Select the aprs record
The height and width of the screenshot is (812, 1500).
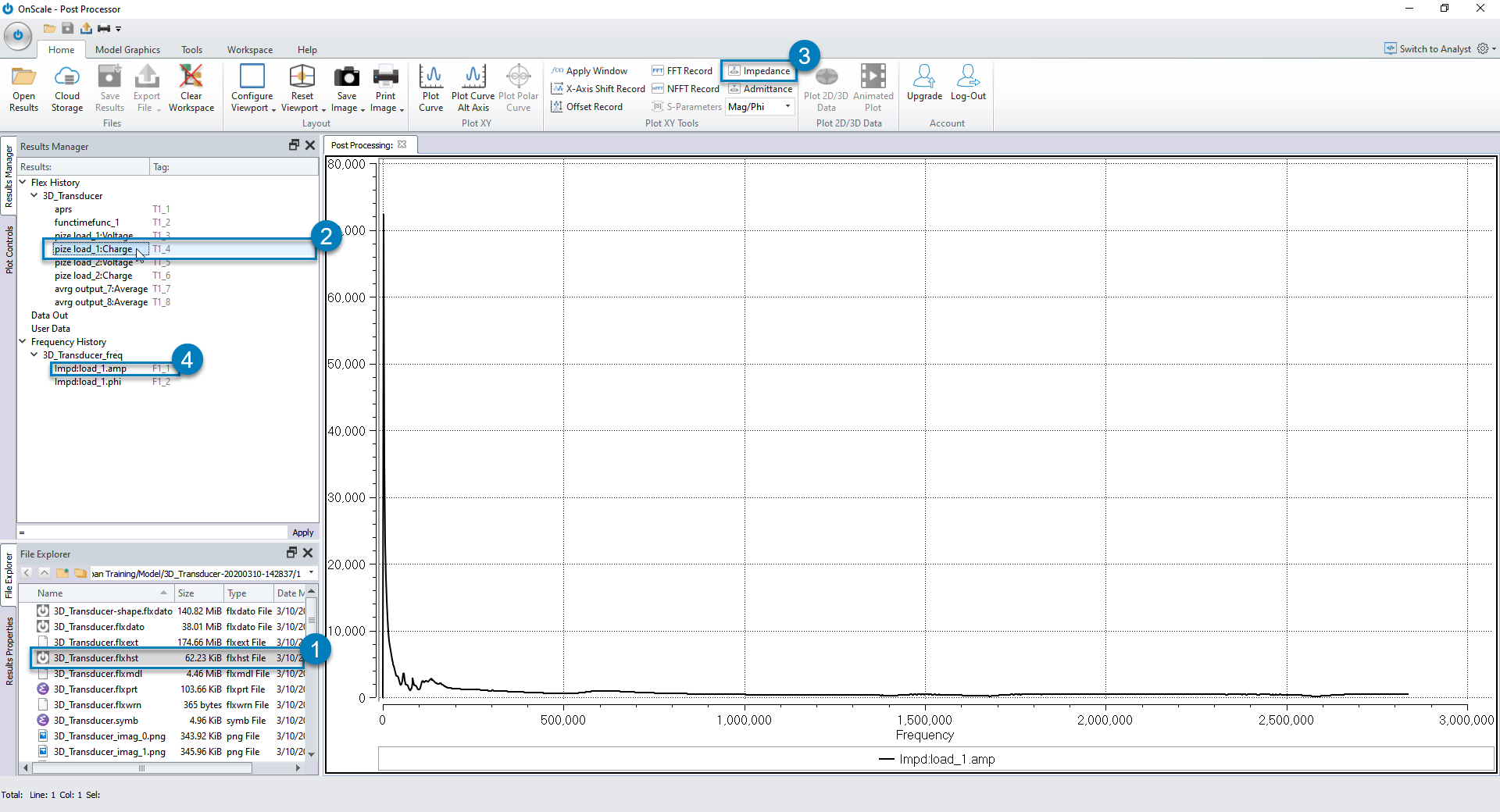coord(63,209)
